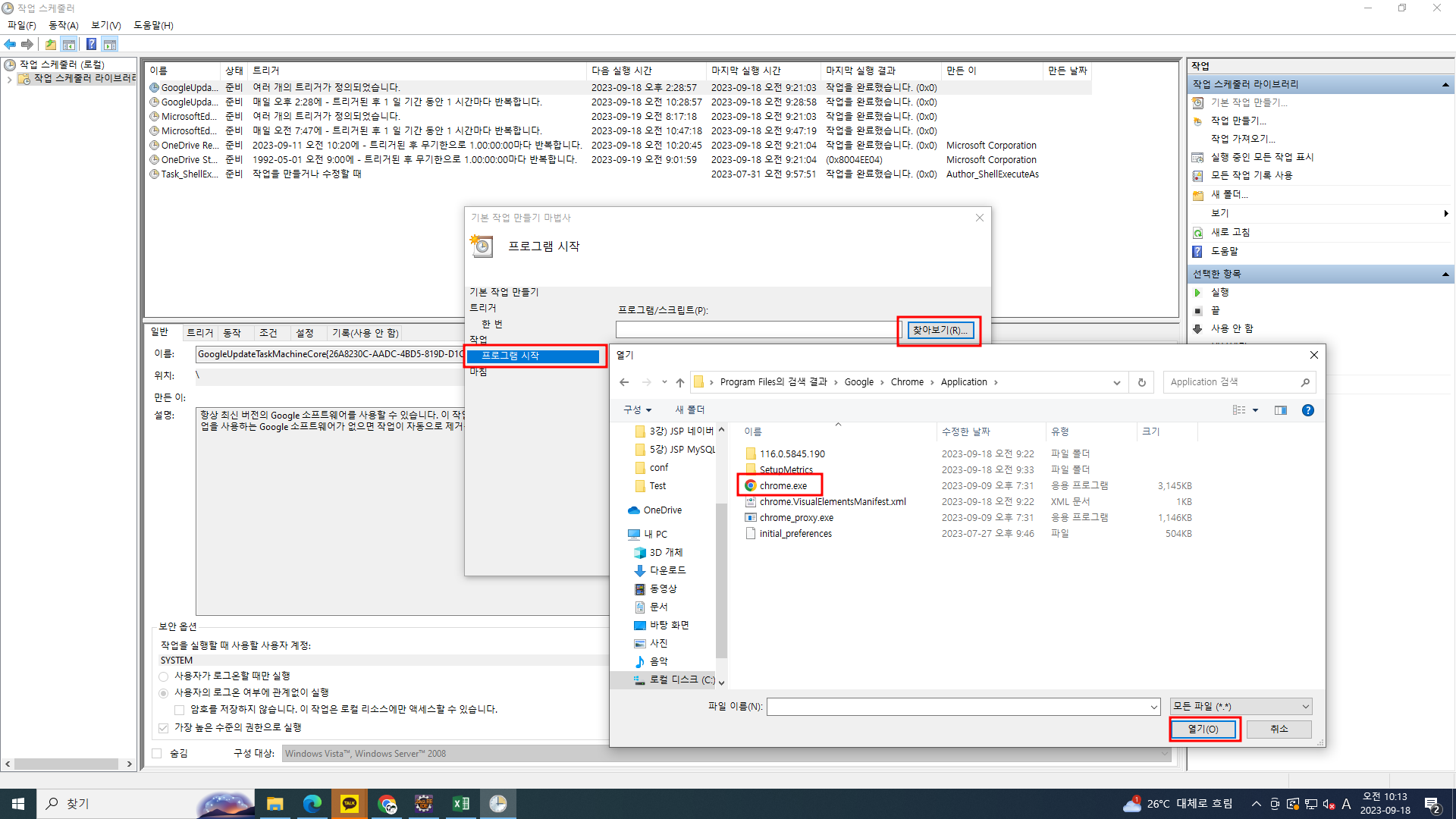Check the 숨김 checkbox
Viewport: 1456px width, 819px height.
(157, 753)
